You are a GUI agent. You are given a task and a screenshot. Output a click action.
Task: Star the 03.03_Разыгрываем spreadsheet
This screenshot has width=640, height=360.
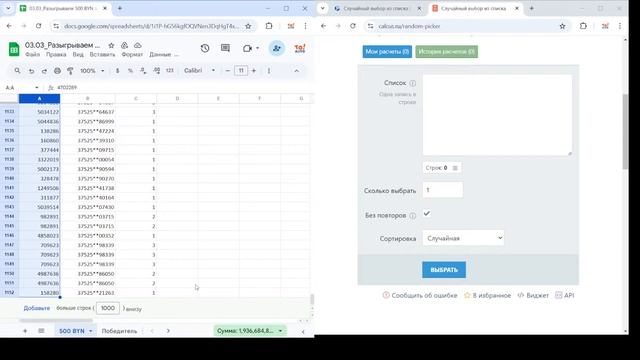click(x=111, y=45)
